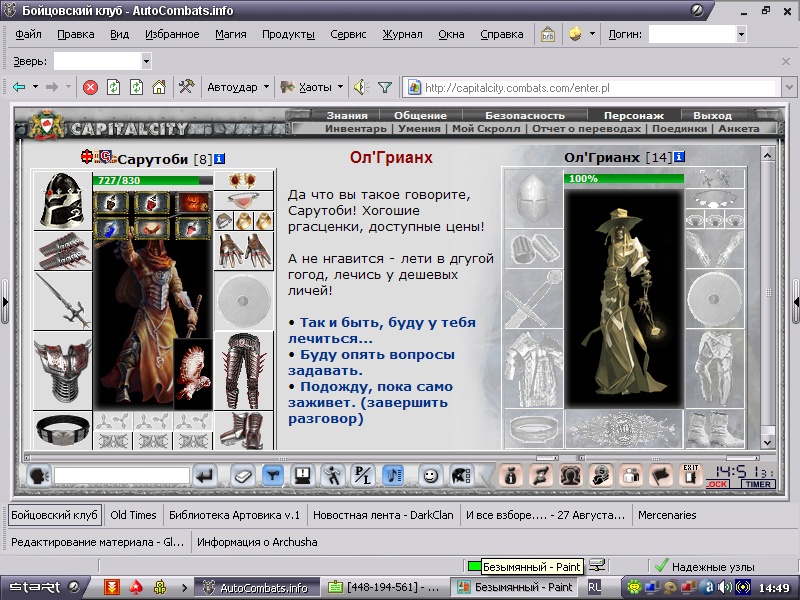Viewport: 800px width, 600px height.
Task: Click the red stop loading icon
Action: coord(90,88)
